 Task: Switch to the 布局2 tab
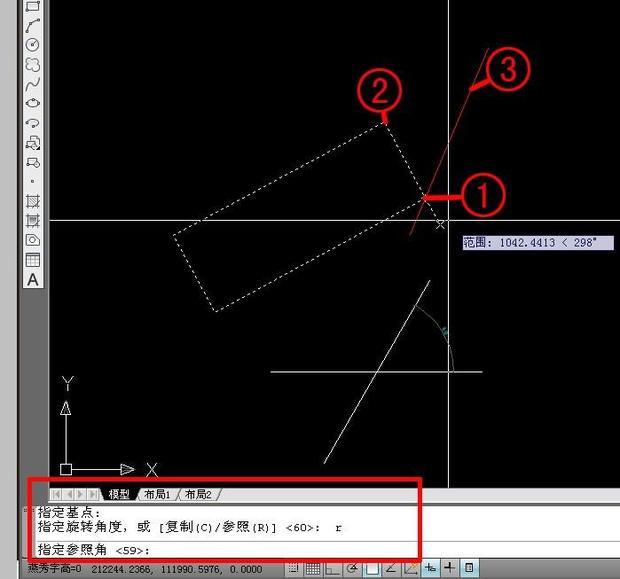(198, 494)
